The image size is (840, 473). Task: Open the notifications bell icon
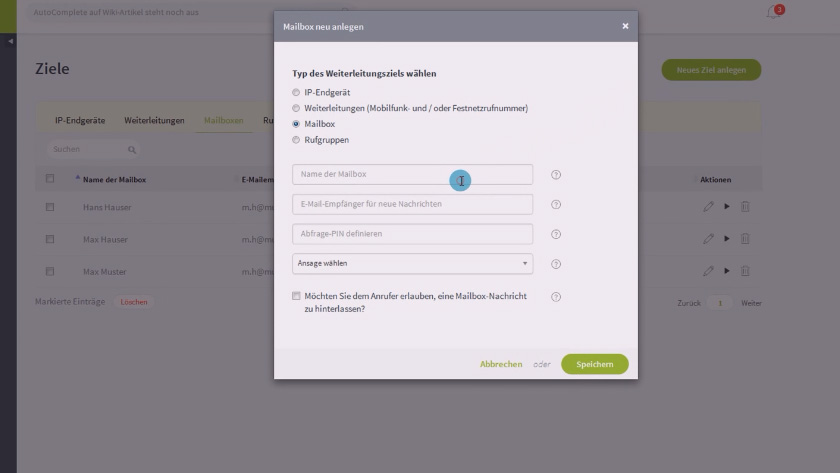774,12
